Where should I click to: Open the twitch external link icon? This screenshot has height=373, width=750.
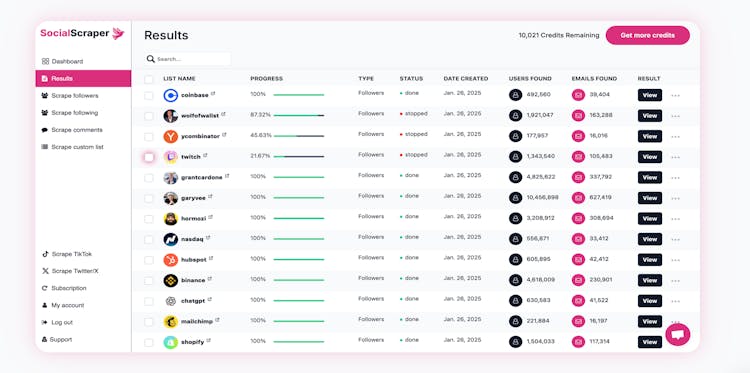[x=205, y=155]
